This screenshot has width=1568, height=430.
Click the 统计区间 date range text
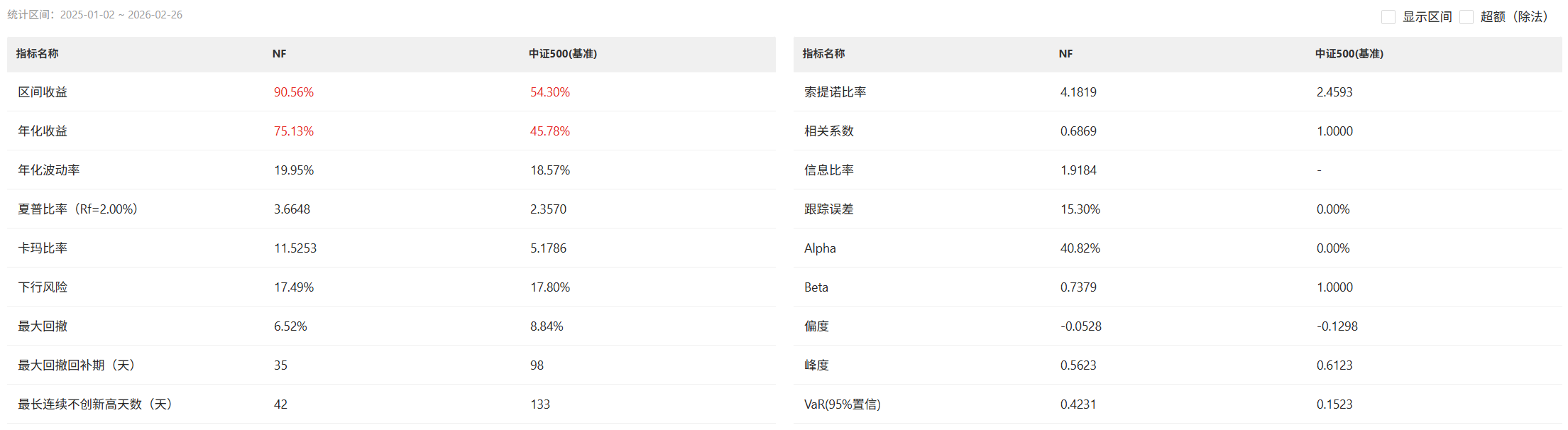tap(121, 15)
